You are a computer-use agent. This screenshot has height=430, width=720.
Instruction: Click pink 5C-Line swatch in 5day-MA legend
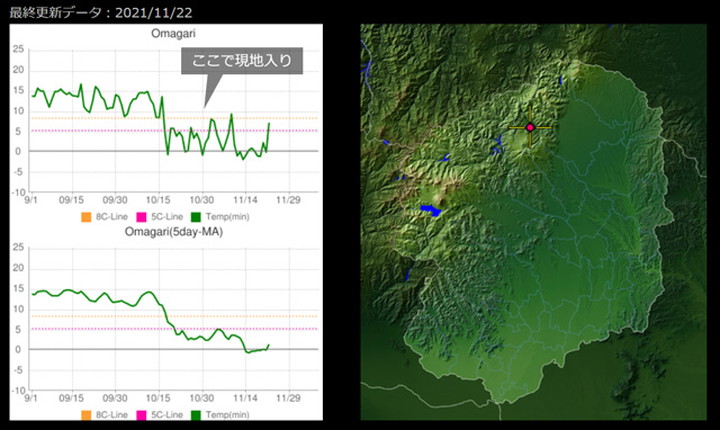click(141, 415)
